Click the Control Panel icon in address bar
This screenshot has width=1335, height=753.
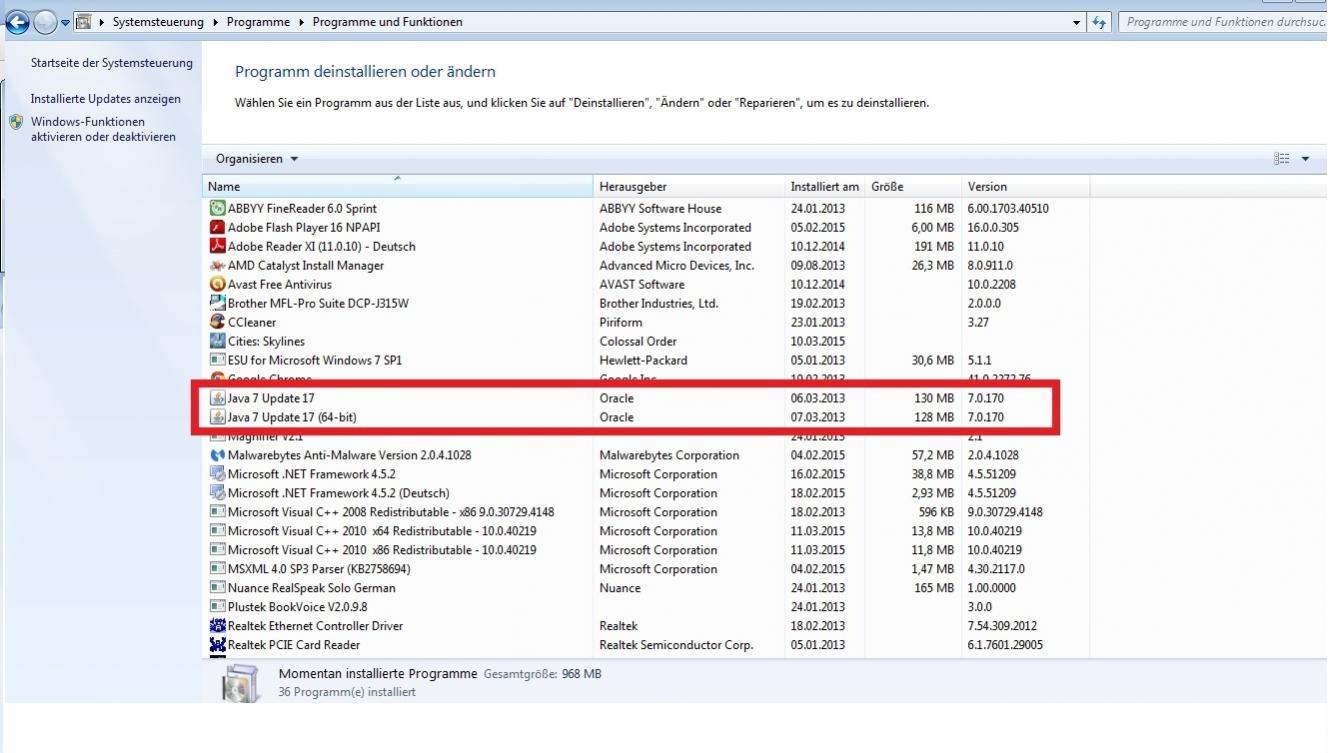[84, 21]
